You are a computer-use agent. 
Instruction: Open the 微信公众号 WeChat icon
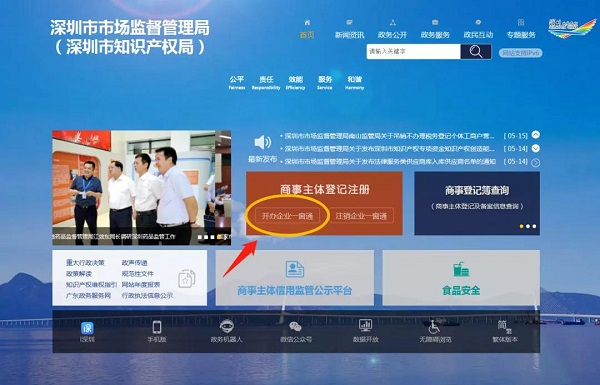click(x=295, y=327)
